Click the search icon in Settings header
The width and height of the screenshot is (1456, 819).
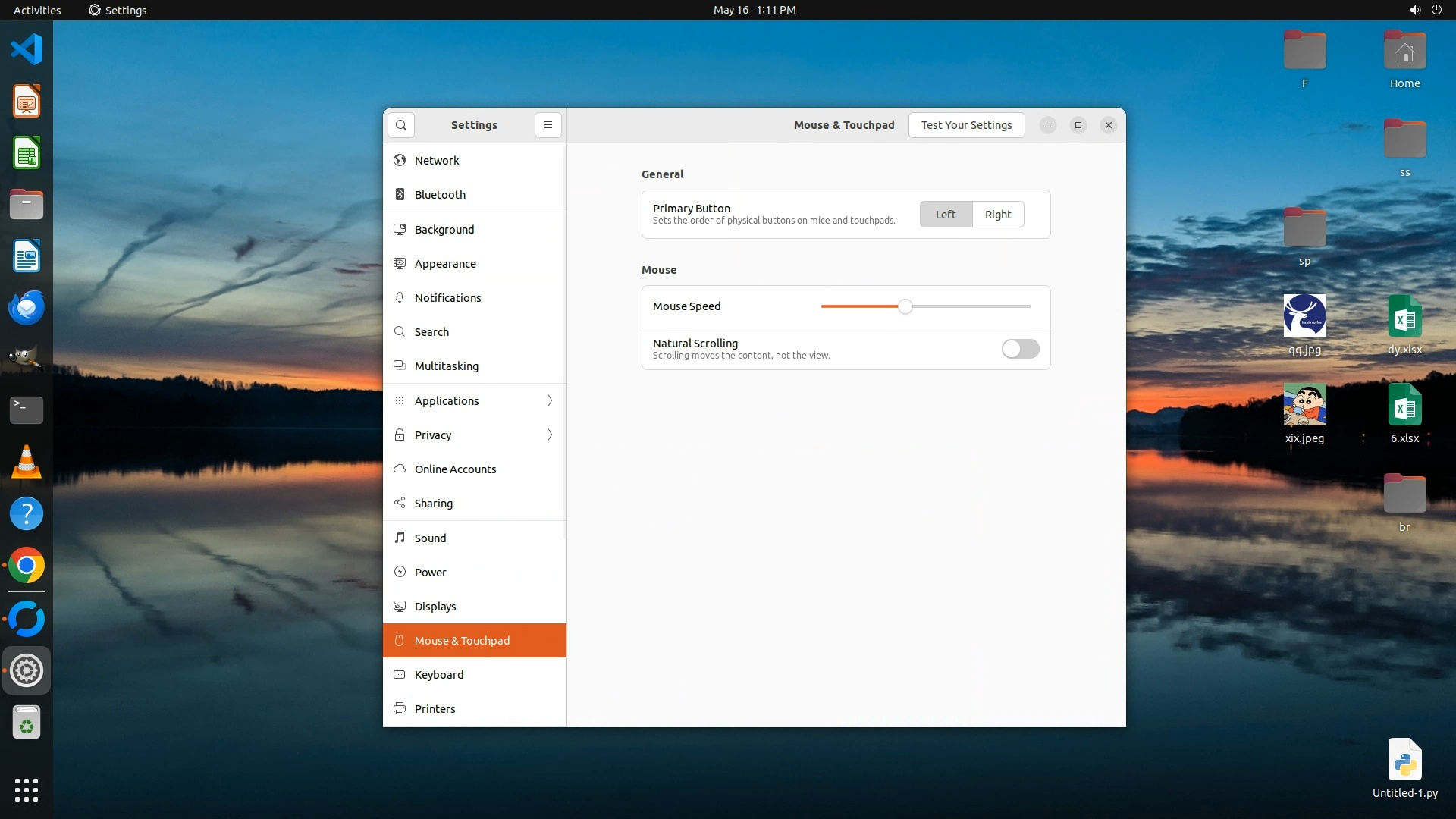400,125
